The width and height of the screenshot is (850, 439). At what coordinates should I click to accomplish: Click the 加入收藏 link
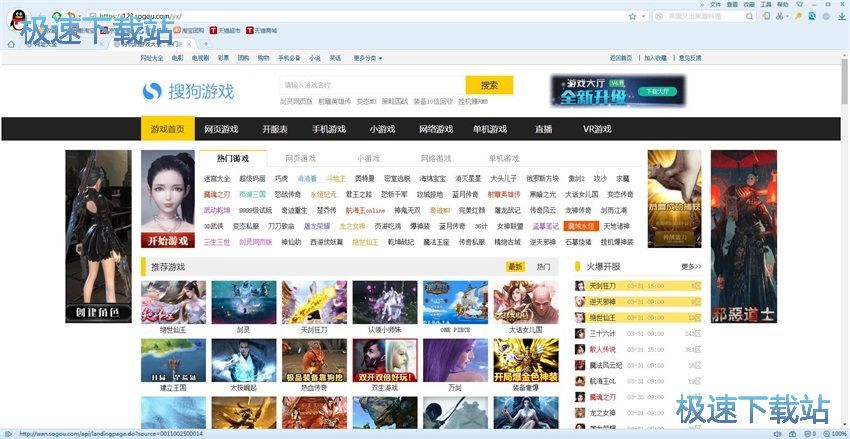pos(655,58)
